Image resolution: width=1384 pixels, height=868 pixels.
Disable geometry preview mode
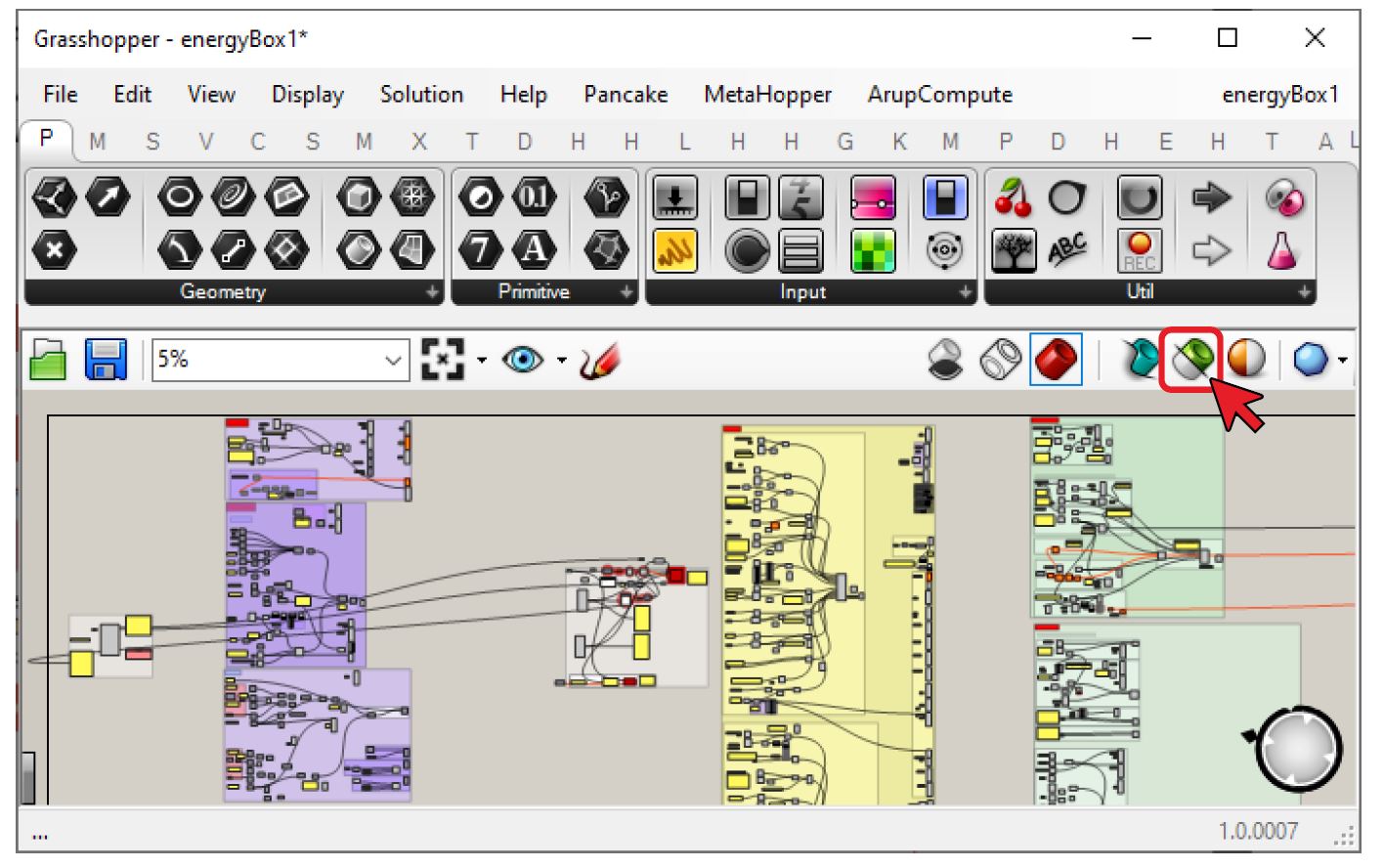[x=944, y=360]
